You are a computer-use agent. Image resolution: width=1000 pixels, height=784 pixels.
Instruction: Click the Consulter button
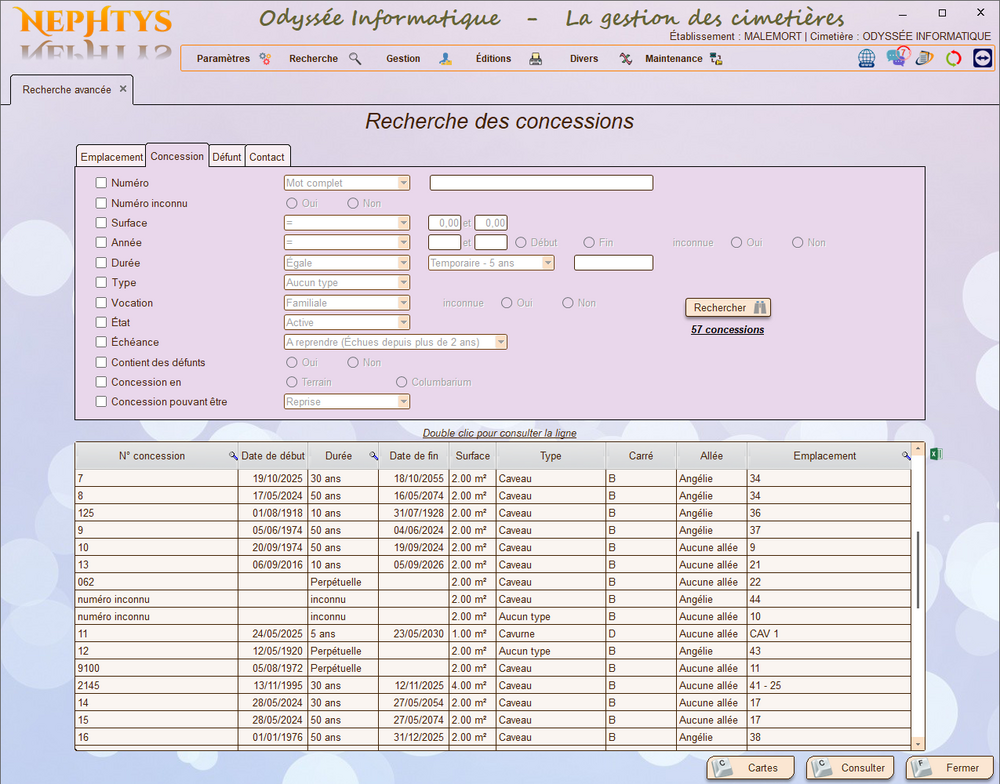pos(850,768)
